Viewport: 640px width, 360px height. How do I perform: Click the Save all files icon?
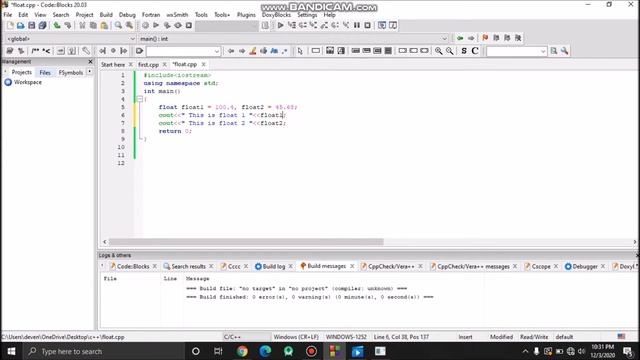pyautogui.click(x=42, y=25)
